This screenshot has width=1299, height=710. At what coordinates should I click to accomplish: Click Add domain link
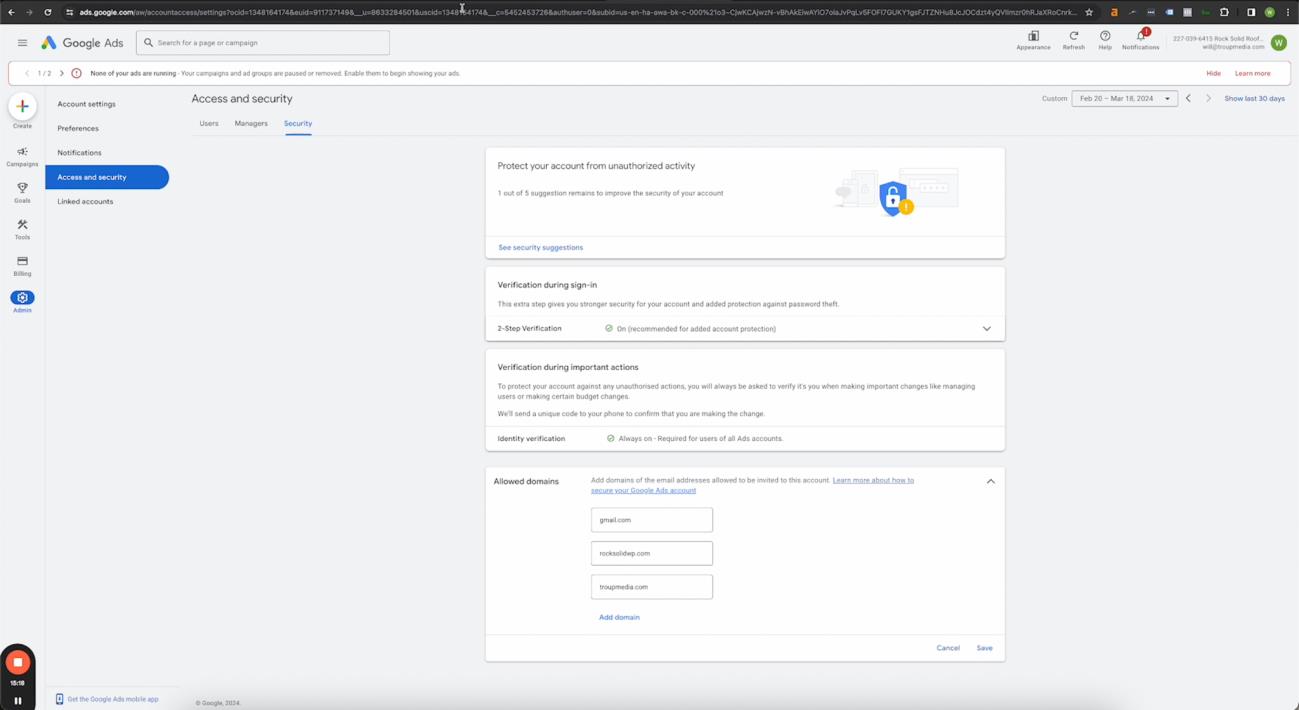(619, 617)
